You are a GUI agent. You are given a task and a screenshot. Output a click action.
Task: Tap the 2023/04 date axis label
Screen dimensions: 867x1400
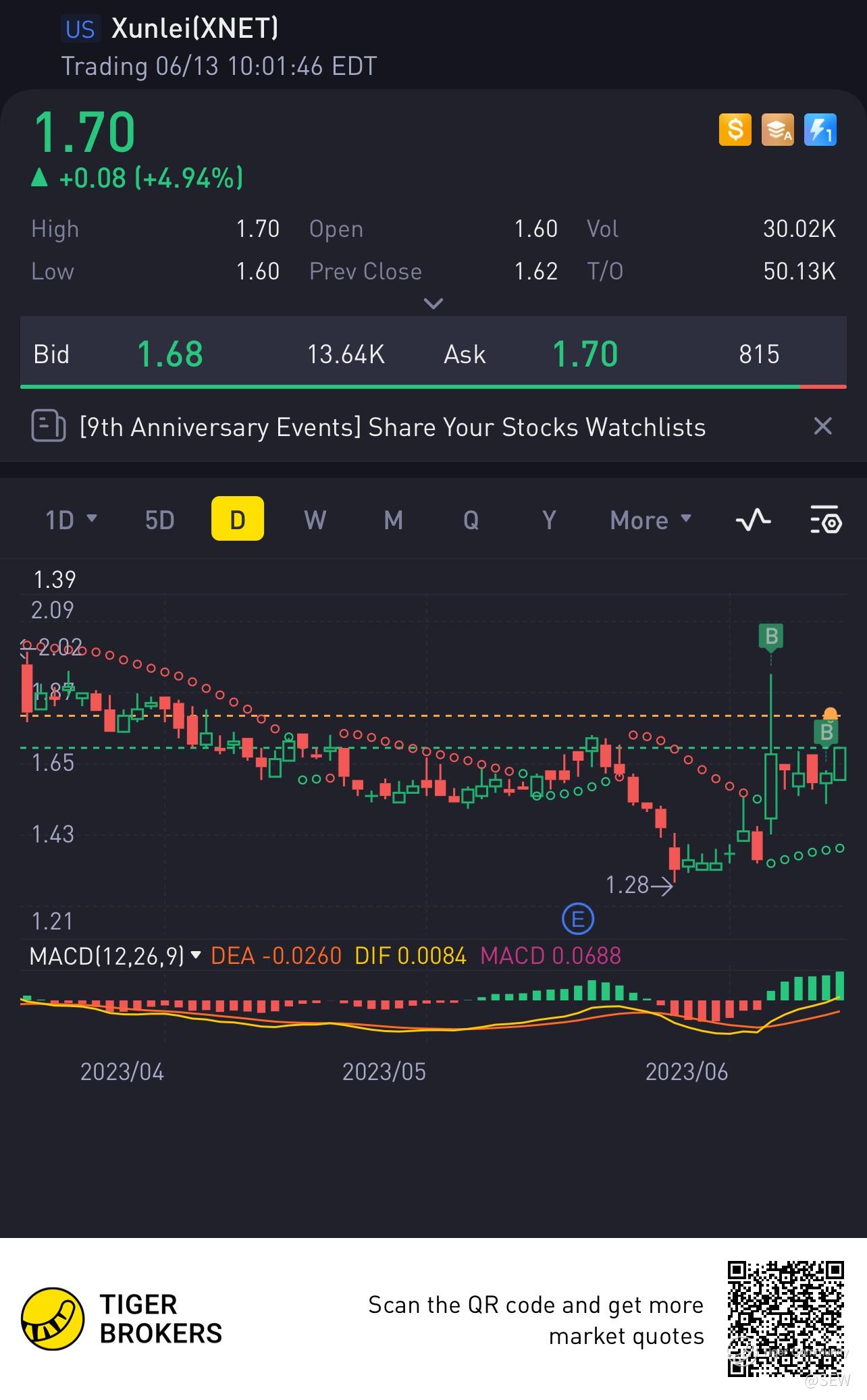click(x=122, y=1071)
